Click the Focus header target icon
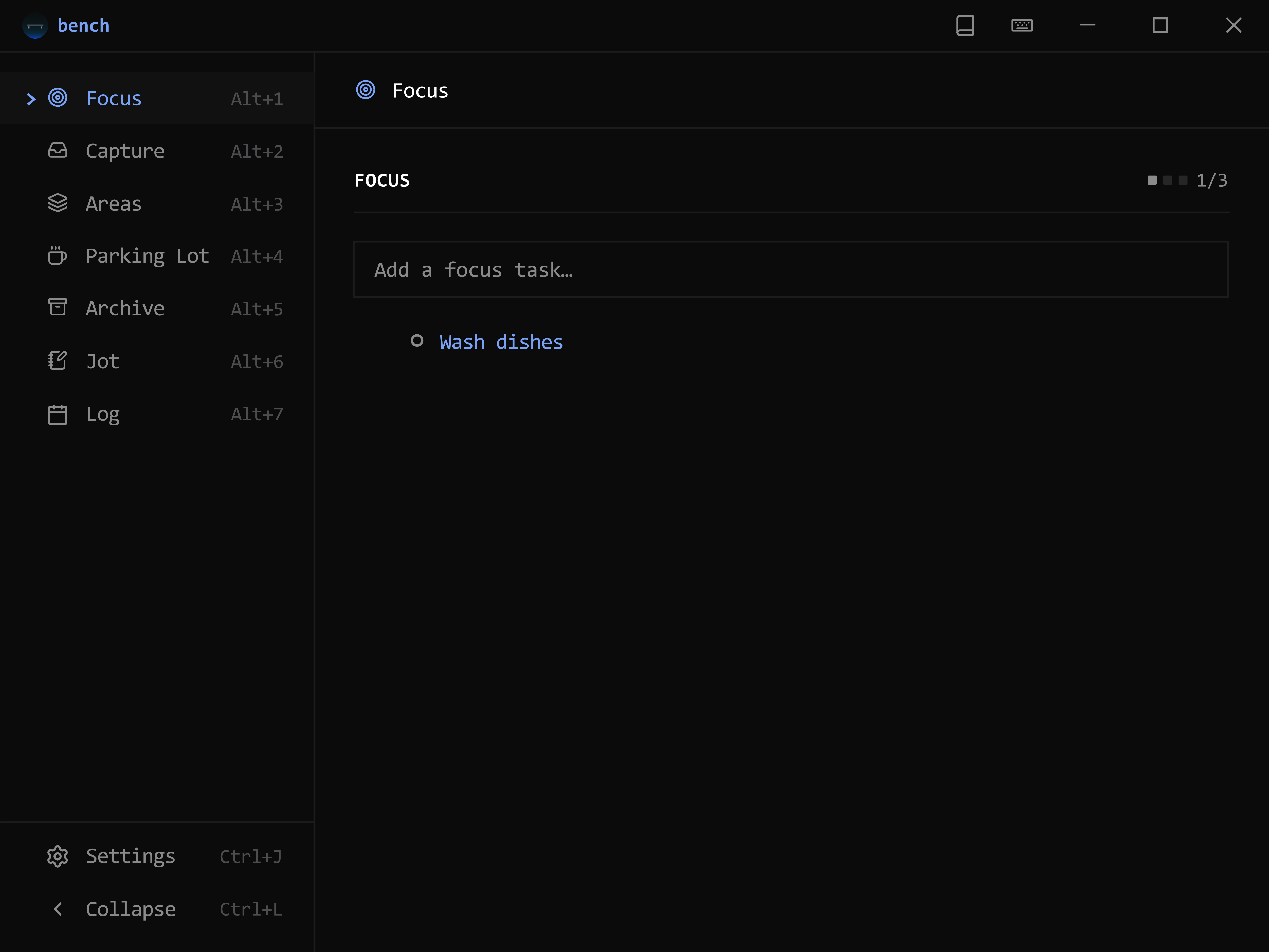Viewport: 1269px width, 952px height. click(x=366, y=90)
